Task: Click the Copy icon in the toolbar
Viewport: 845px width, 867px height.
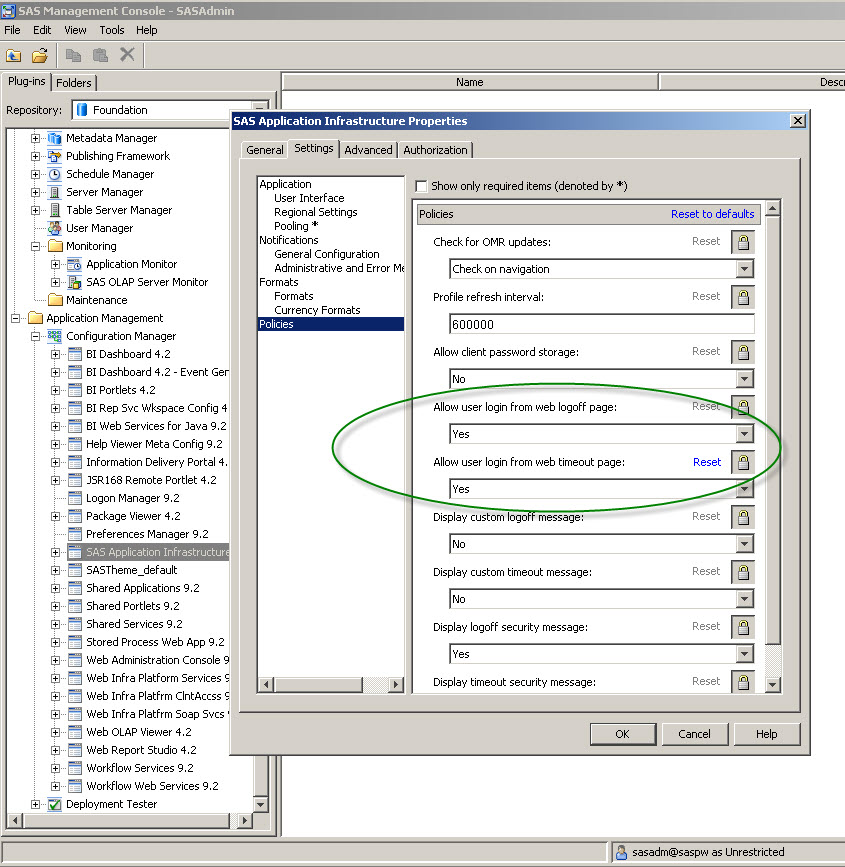Action: (74, 55)
